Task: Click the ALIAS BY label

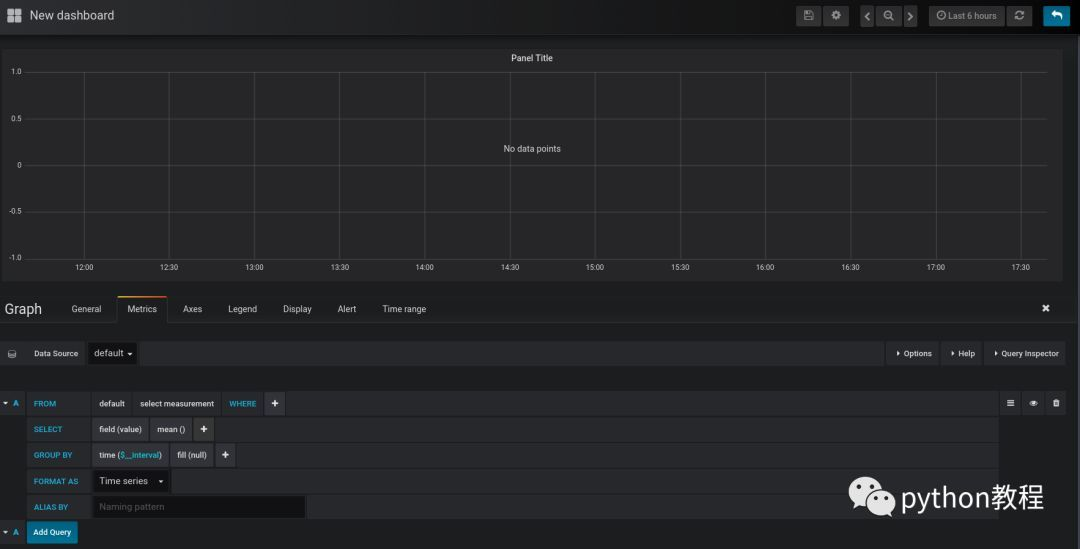Action: coord(50,507)
